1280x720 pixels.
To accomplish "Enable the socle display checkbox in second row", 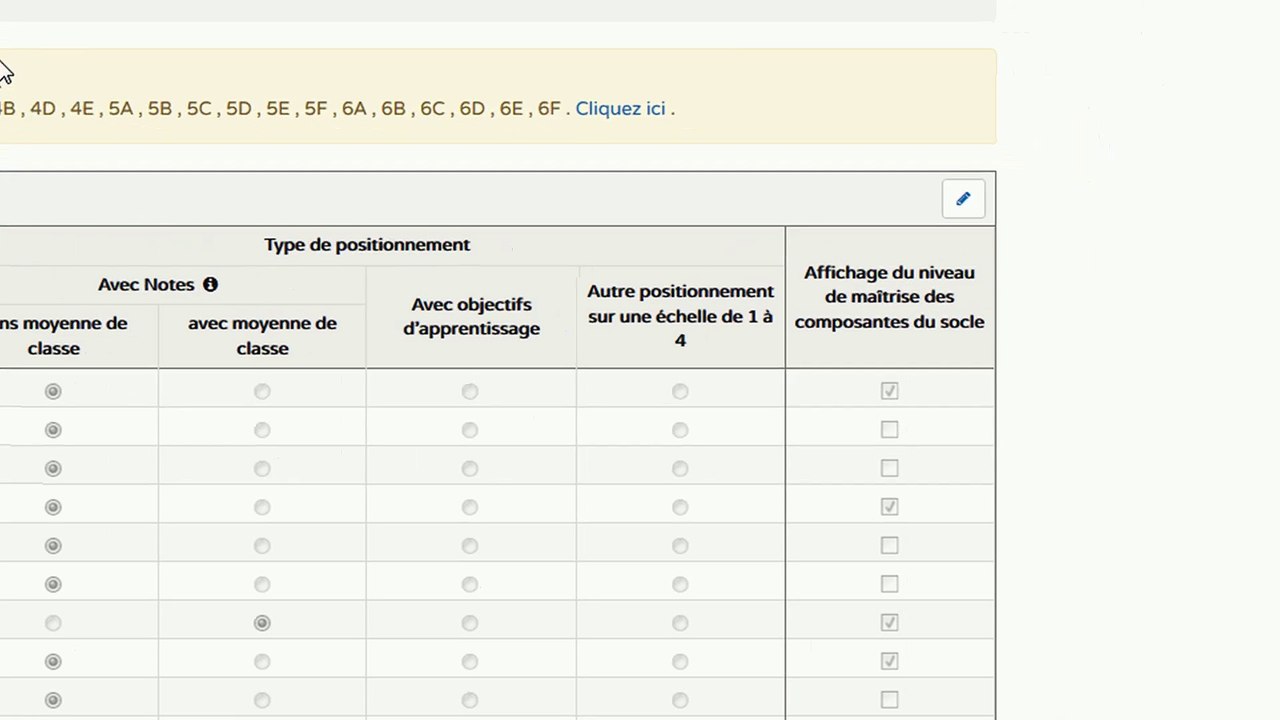I will click(x=889, y=430).
